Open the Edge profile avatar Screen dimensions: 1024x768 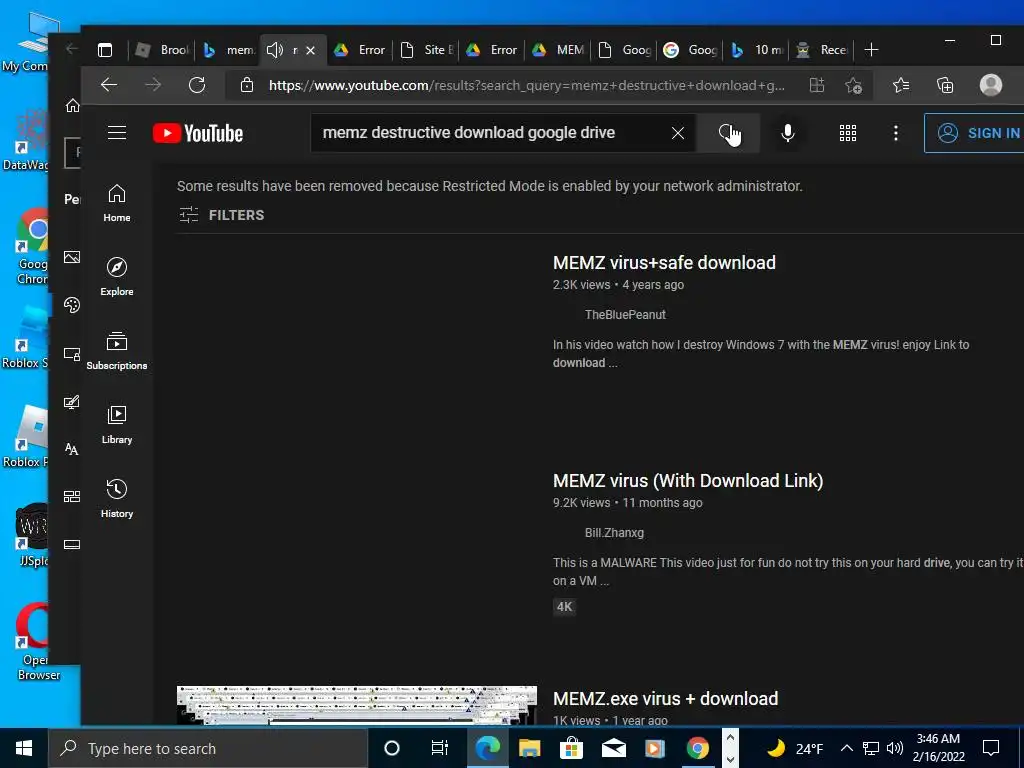[991, 85]
